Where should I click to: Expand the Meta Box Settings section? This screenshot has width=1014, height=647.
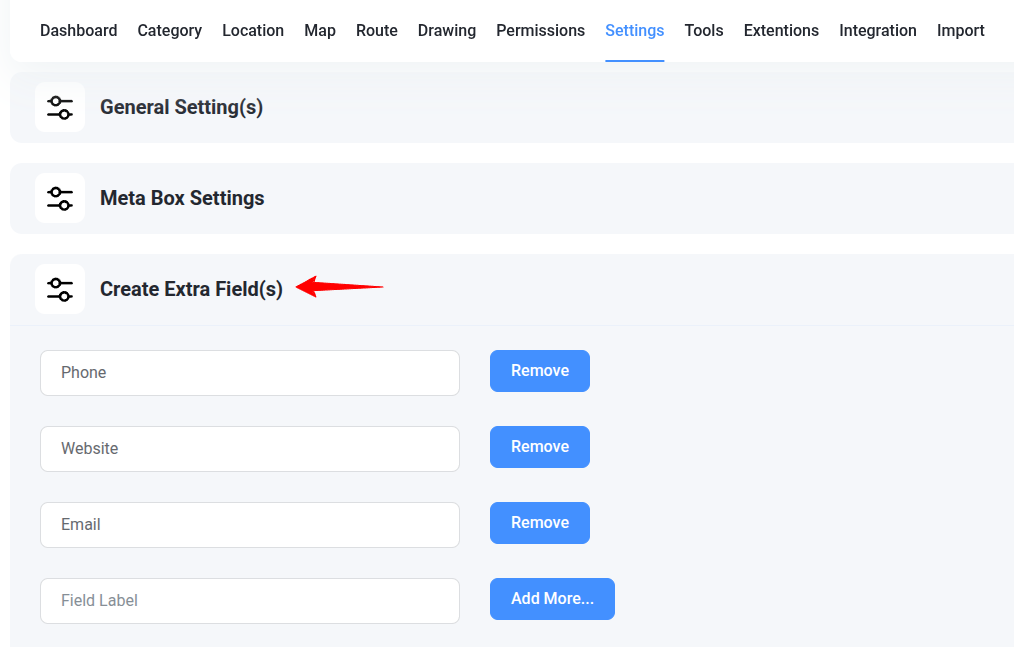(x=182, y=197)
